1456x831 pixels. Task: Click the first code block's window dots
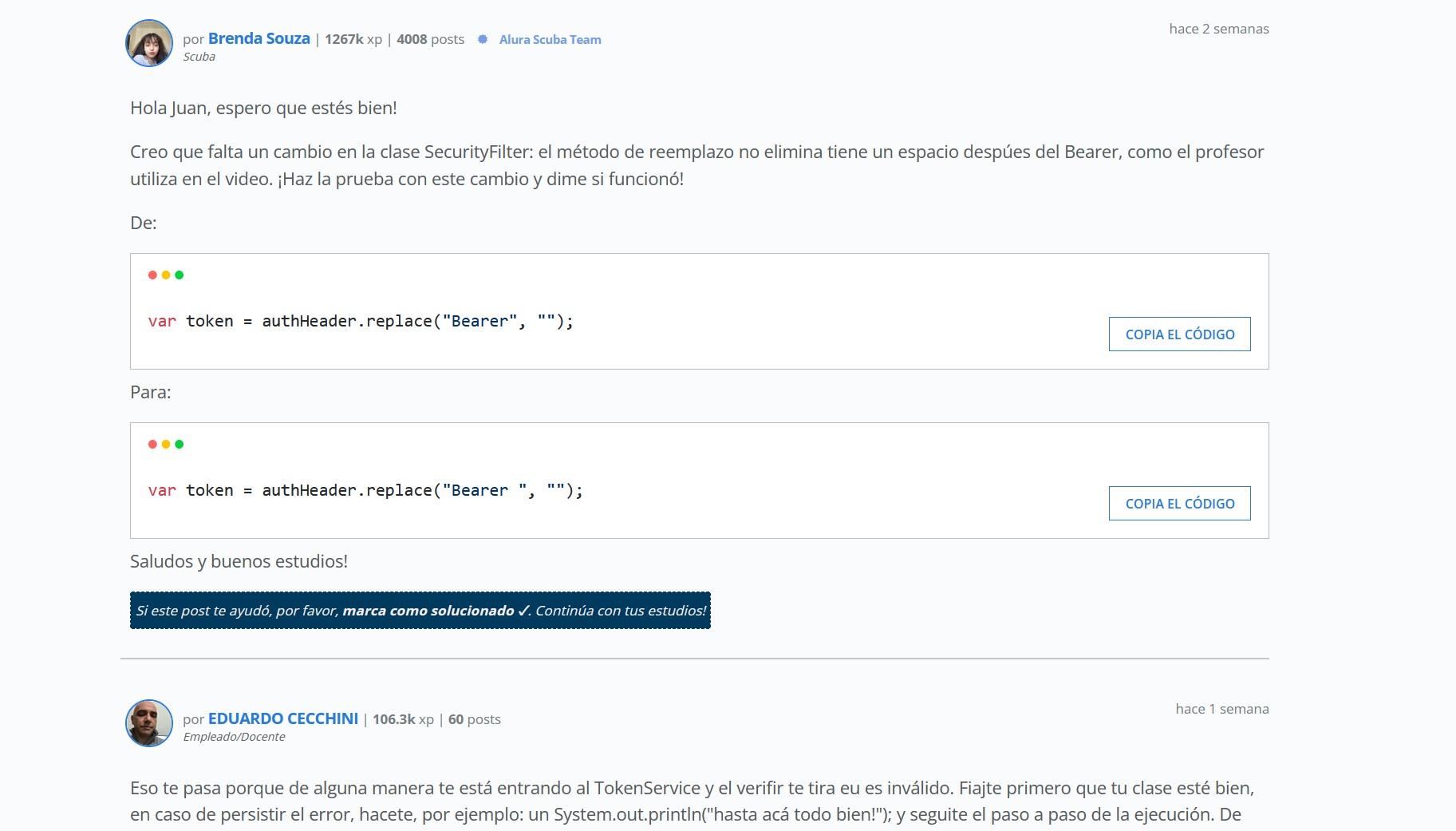pos(166,275)
